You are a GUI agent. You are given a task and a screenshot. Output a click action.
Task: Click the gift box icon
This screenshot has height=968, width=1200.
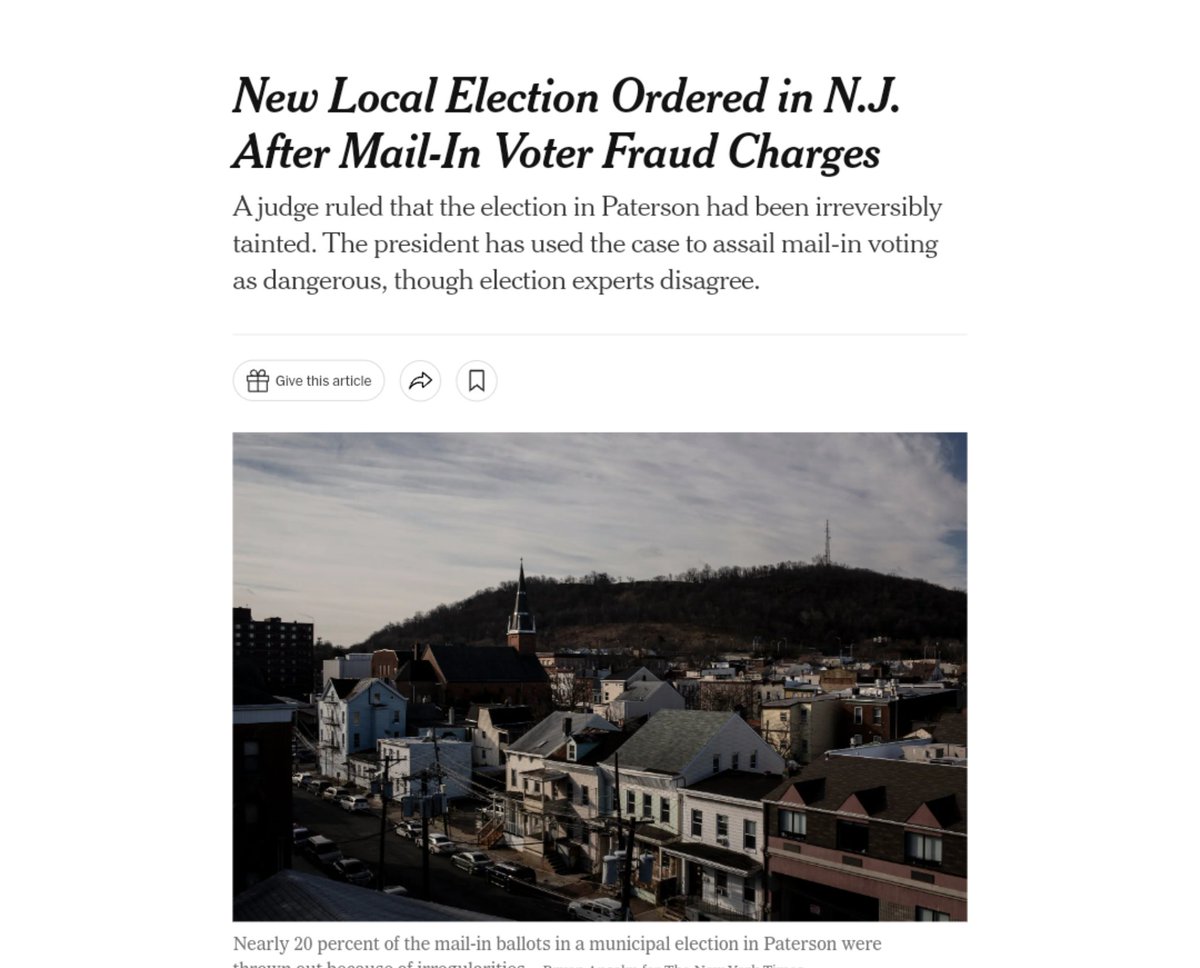click(258, 381)
